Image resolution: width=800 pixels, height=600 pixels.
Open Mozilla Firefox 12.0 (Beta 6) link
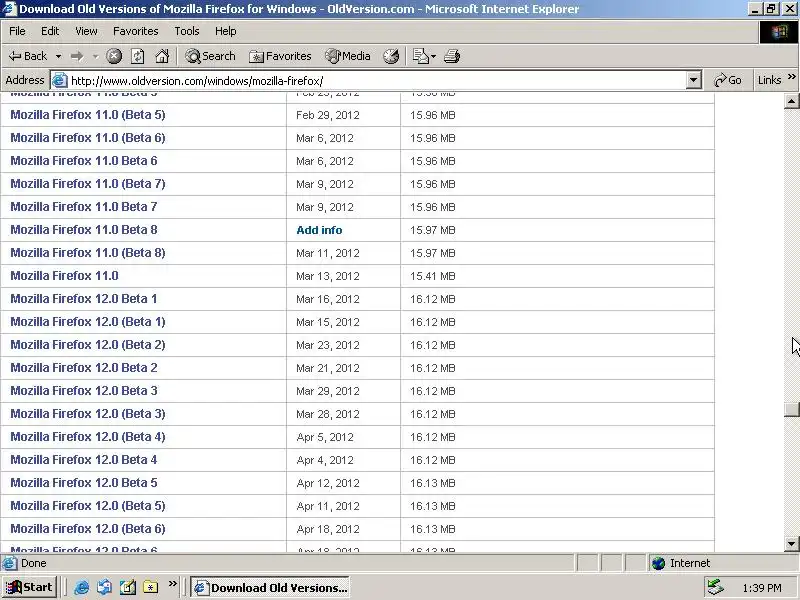[88, 529]
